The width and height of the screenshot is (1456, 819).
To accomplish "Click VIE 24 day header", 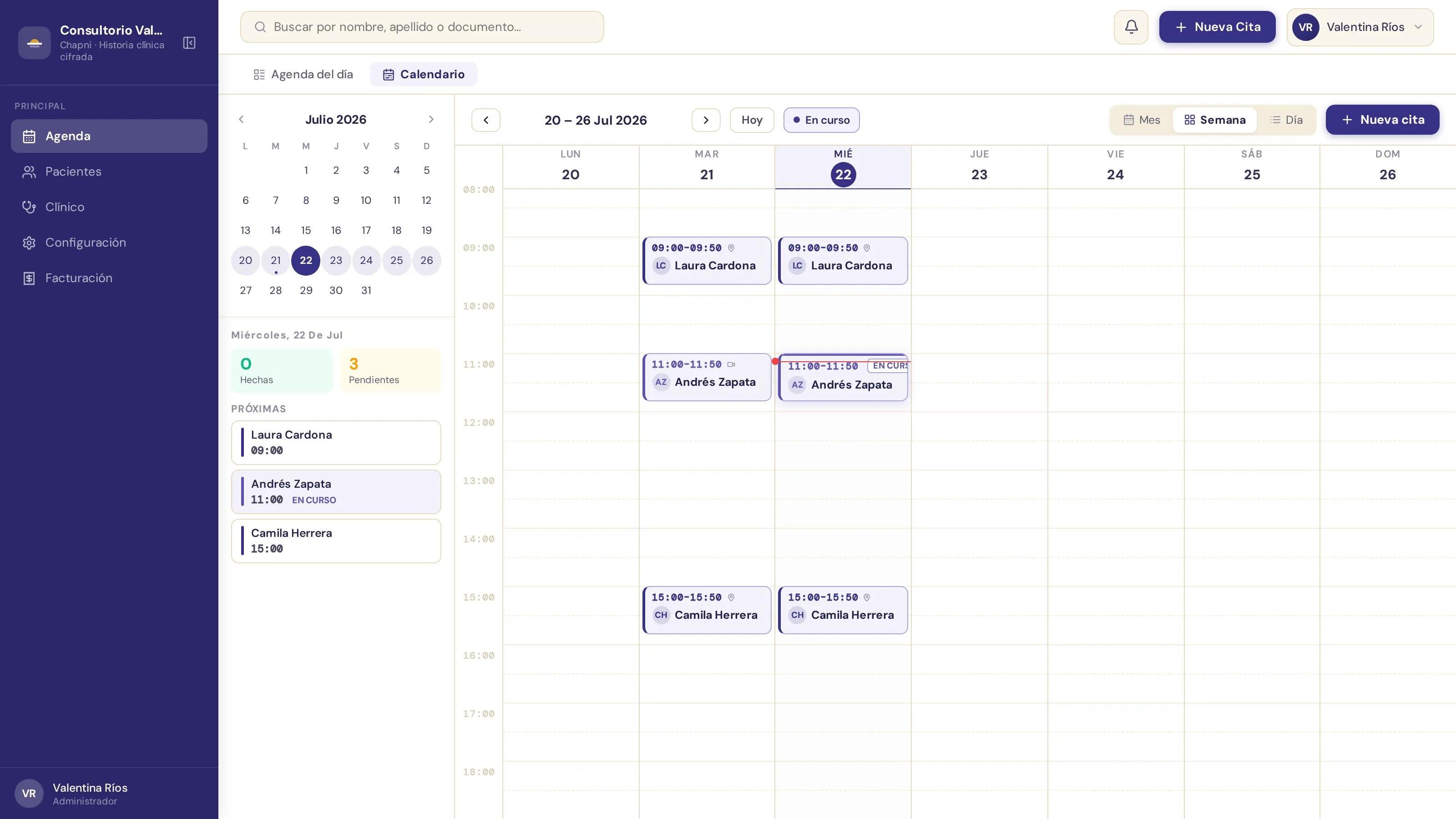I will (x=1116, y=167).
